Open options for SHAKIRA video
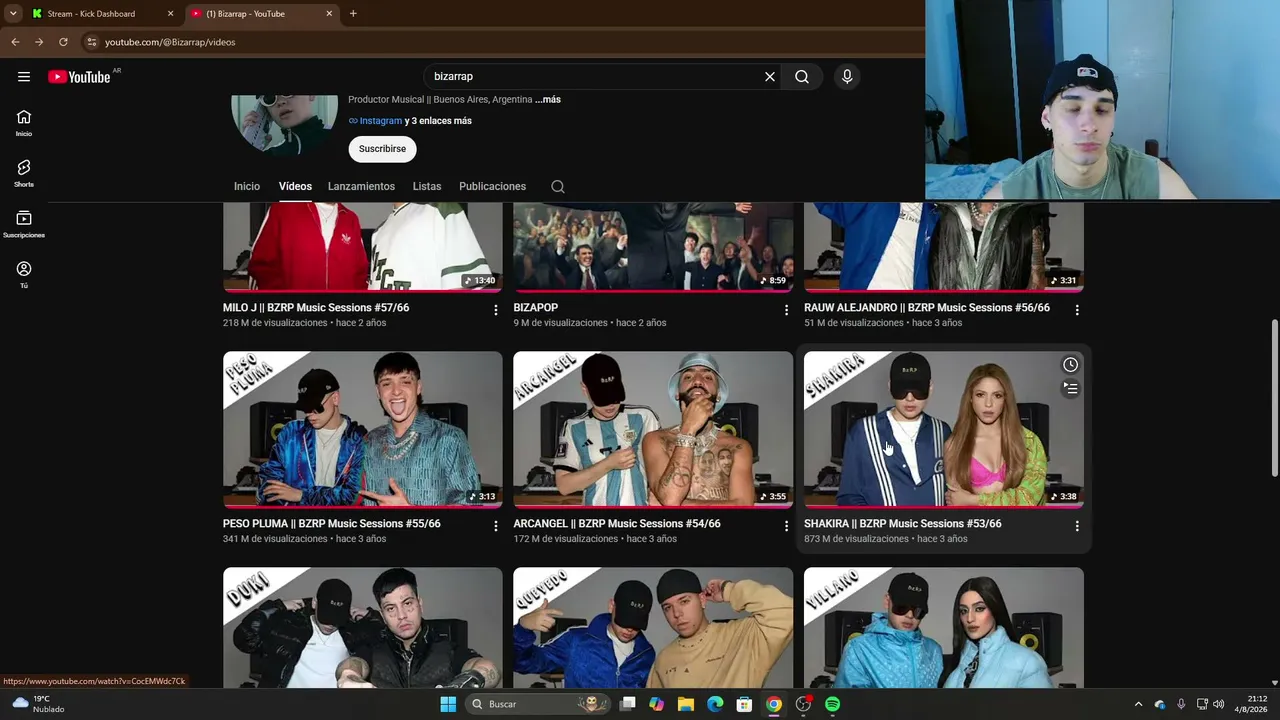This screenshot has height=720, width=1280. 1077,526
